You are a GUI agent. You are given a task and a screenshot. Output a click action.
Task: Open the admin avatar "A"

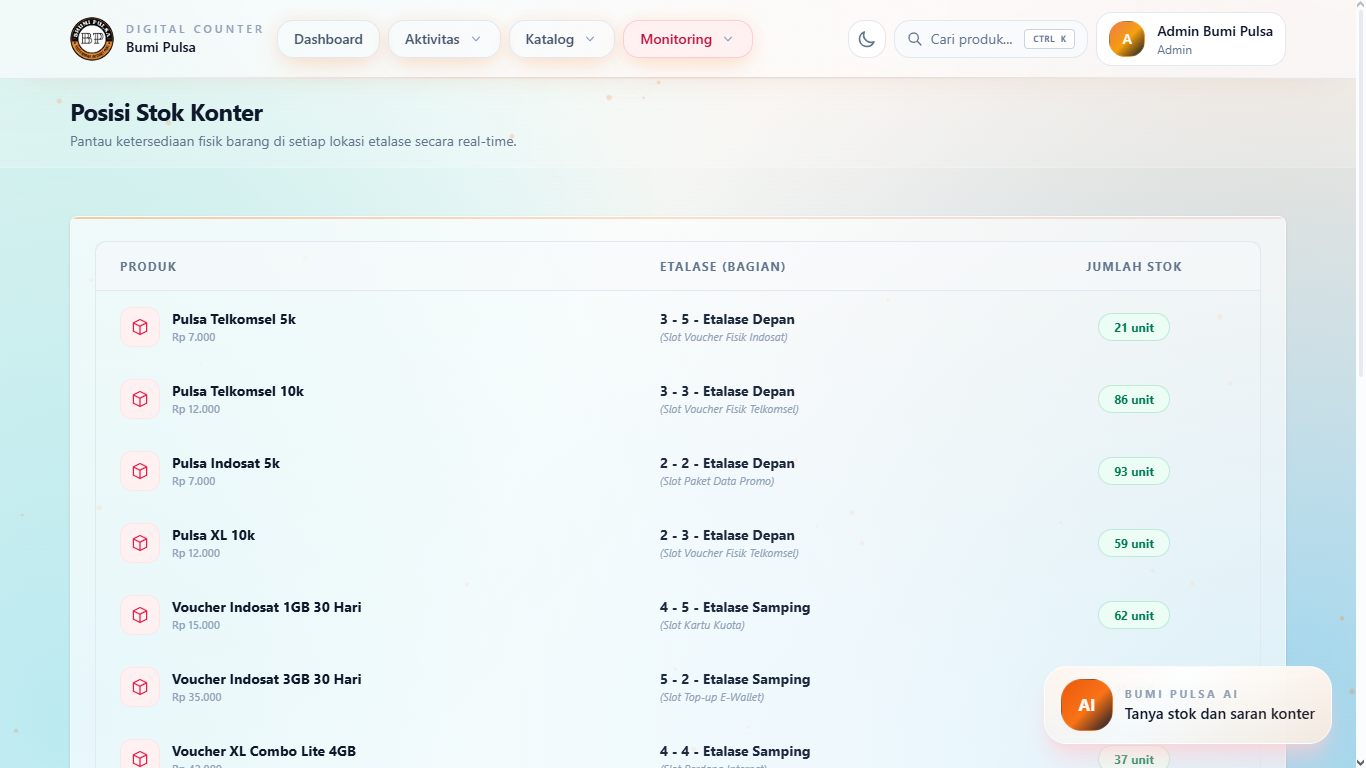[1127, 39]
